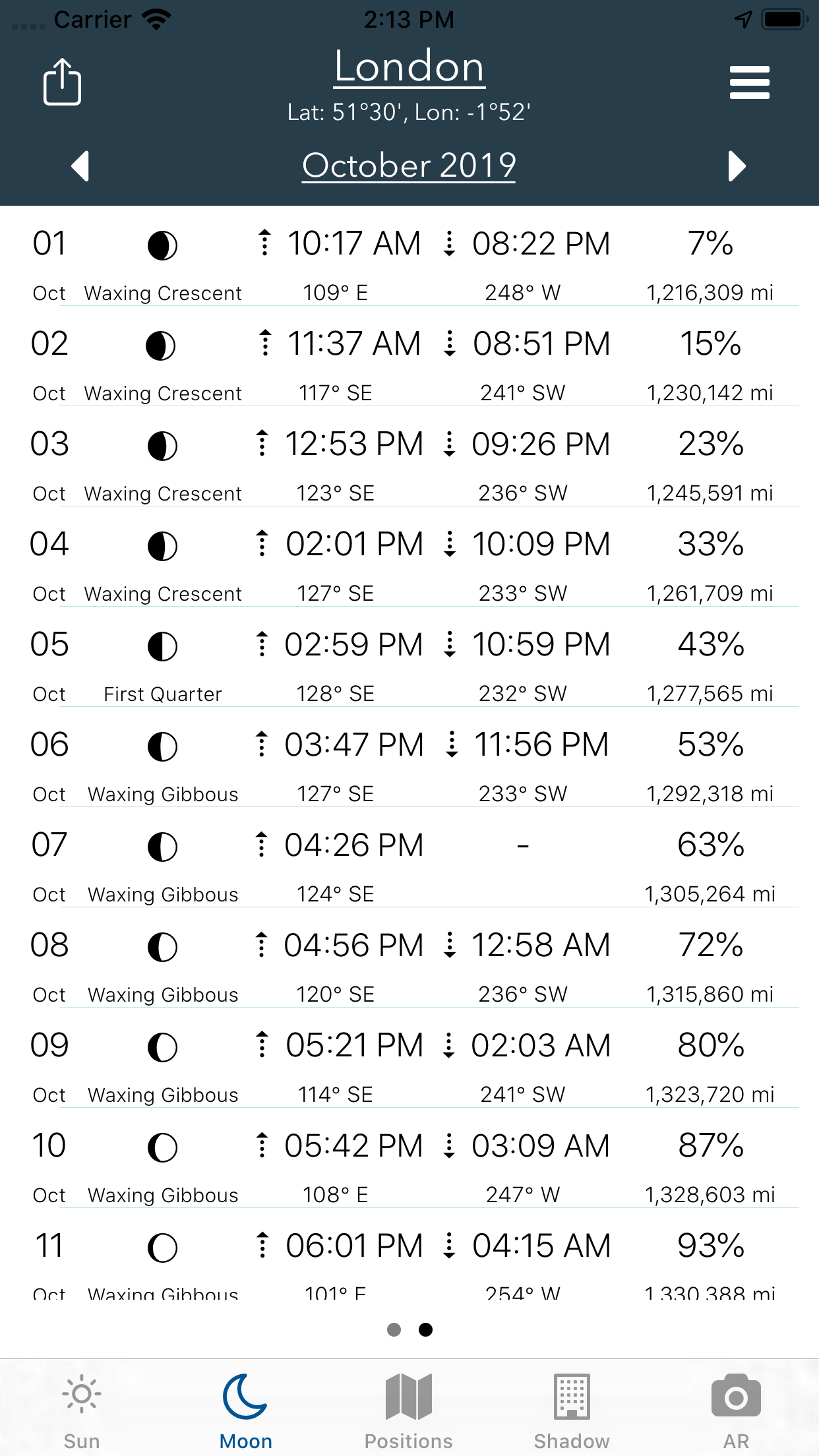The image size is (819, 1456).
Task: Go to previous month arrow
Action: 80,166
